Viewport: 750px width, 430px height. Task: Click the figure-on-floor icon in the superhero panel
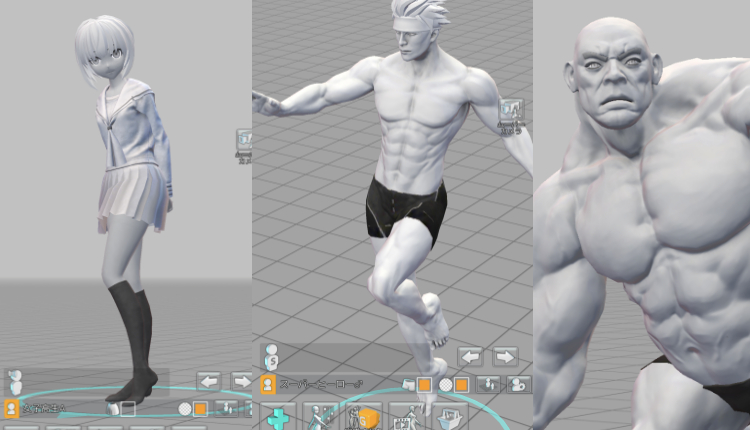(488, 385)
